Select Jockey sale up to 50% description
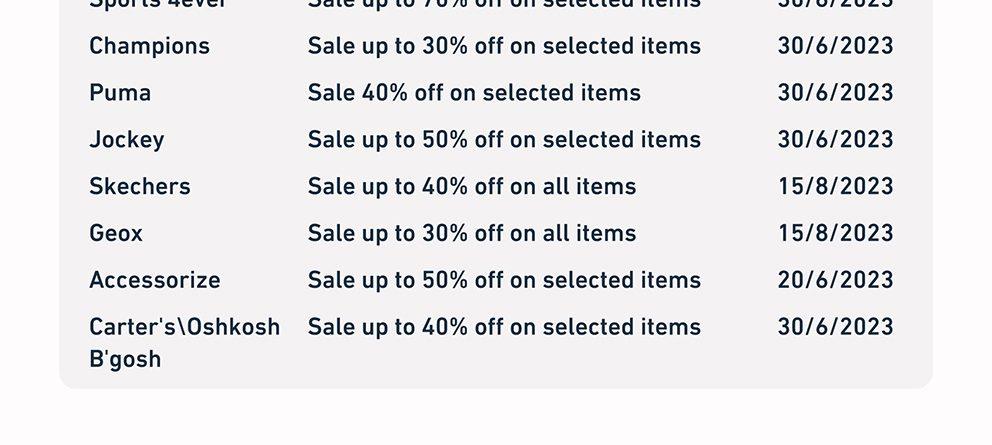Viewport: 992px width, 445px height. [504, 140]
